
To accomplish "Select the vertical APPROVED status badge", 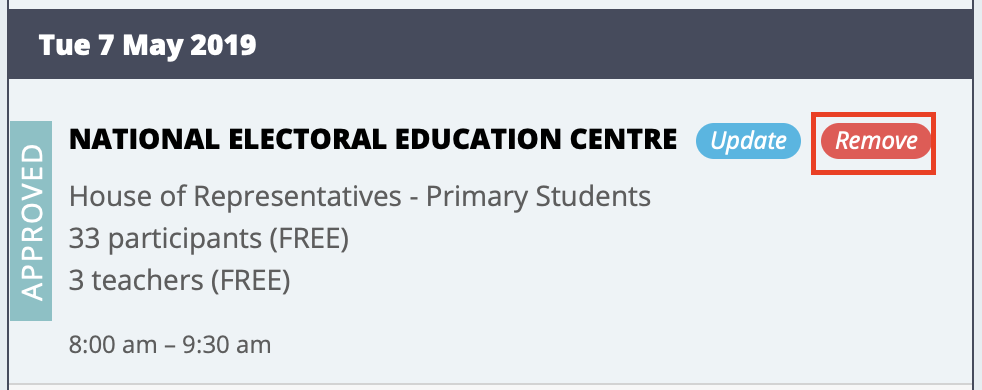I will click(31, 221).
